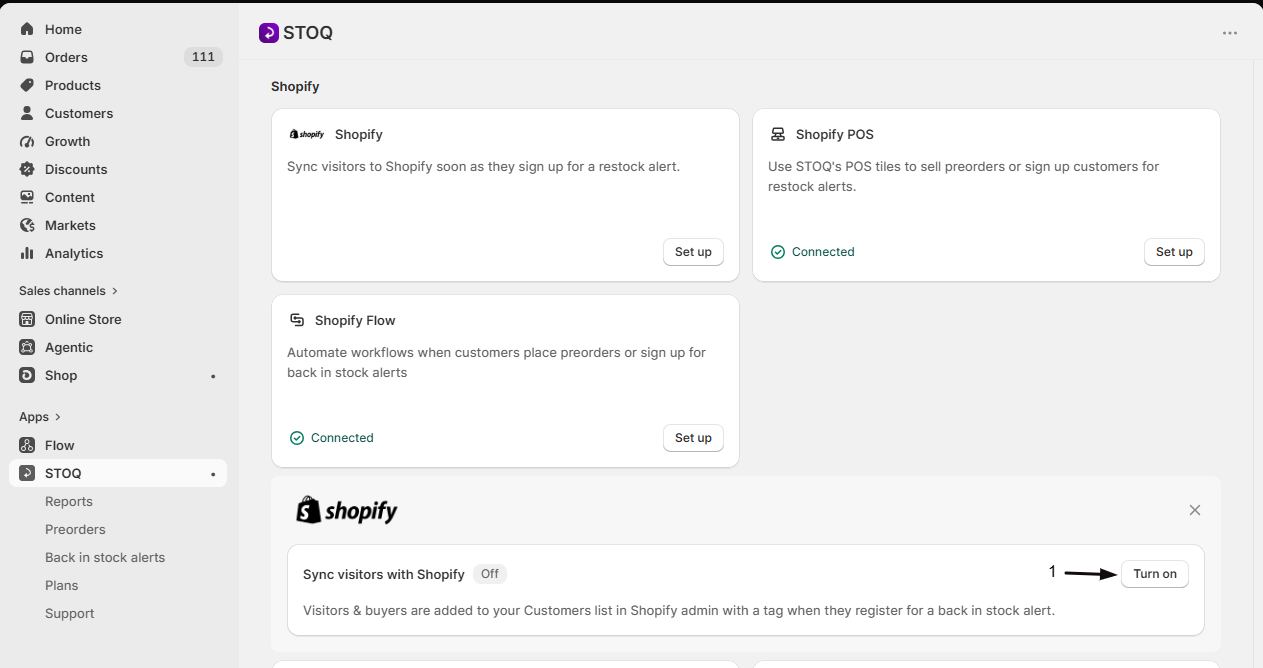Click the Off status badge
Viewport: 1263px width, 668px height.
pos(490,574)
